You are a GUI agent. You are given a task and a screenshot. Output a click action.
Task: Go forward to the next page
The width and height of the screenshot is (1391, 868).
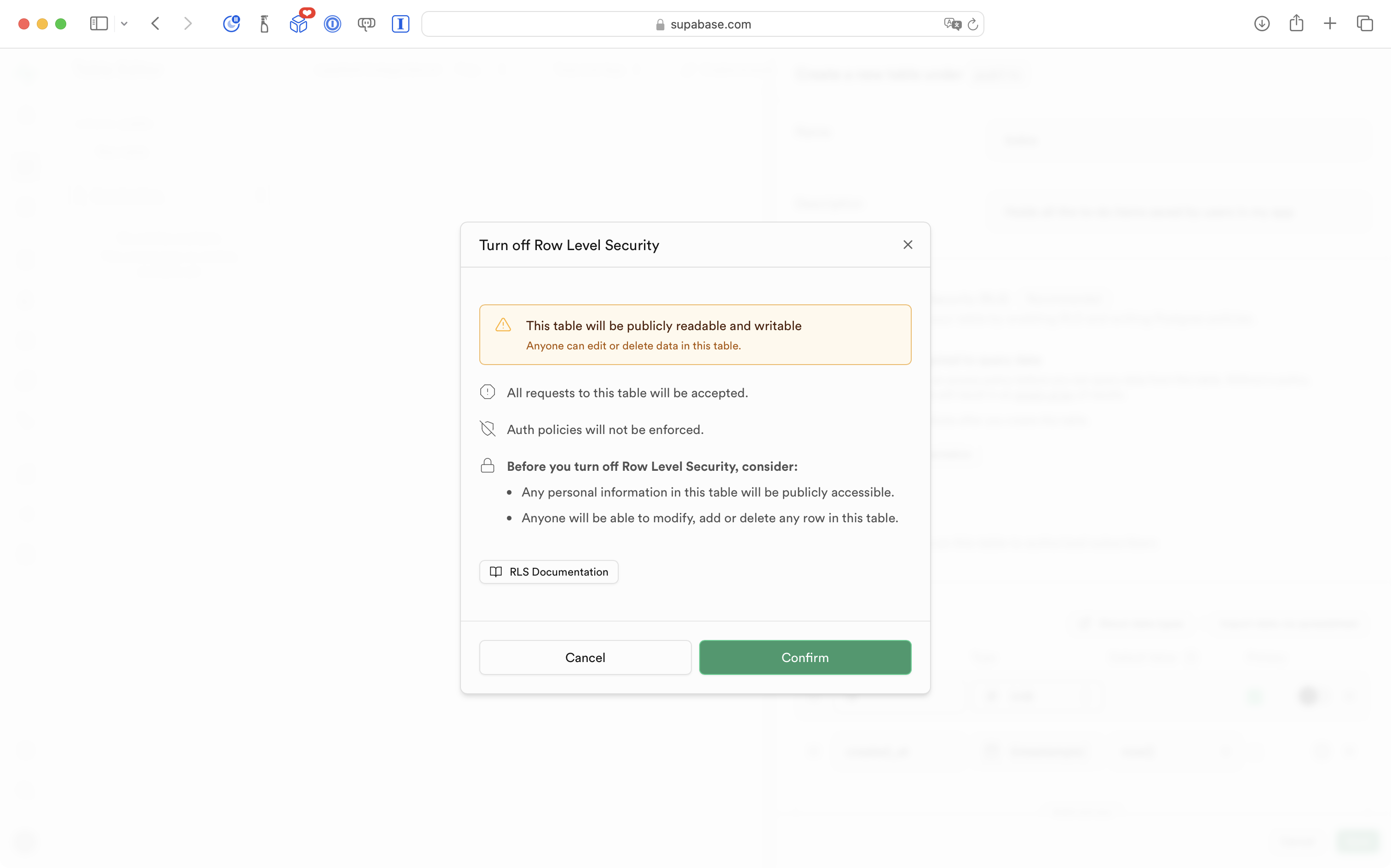point(188,23)
